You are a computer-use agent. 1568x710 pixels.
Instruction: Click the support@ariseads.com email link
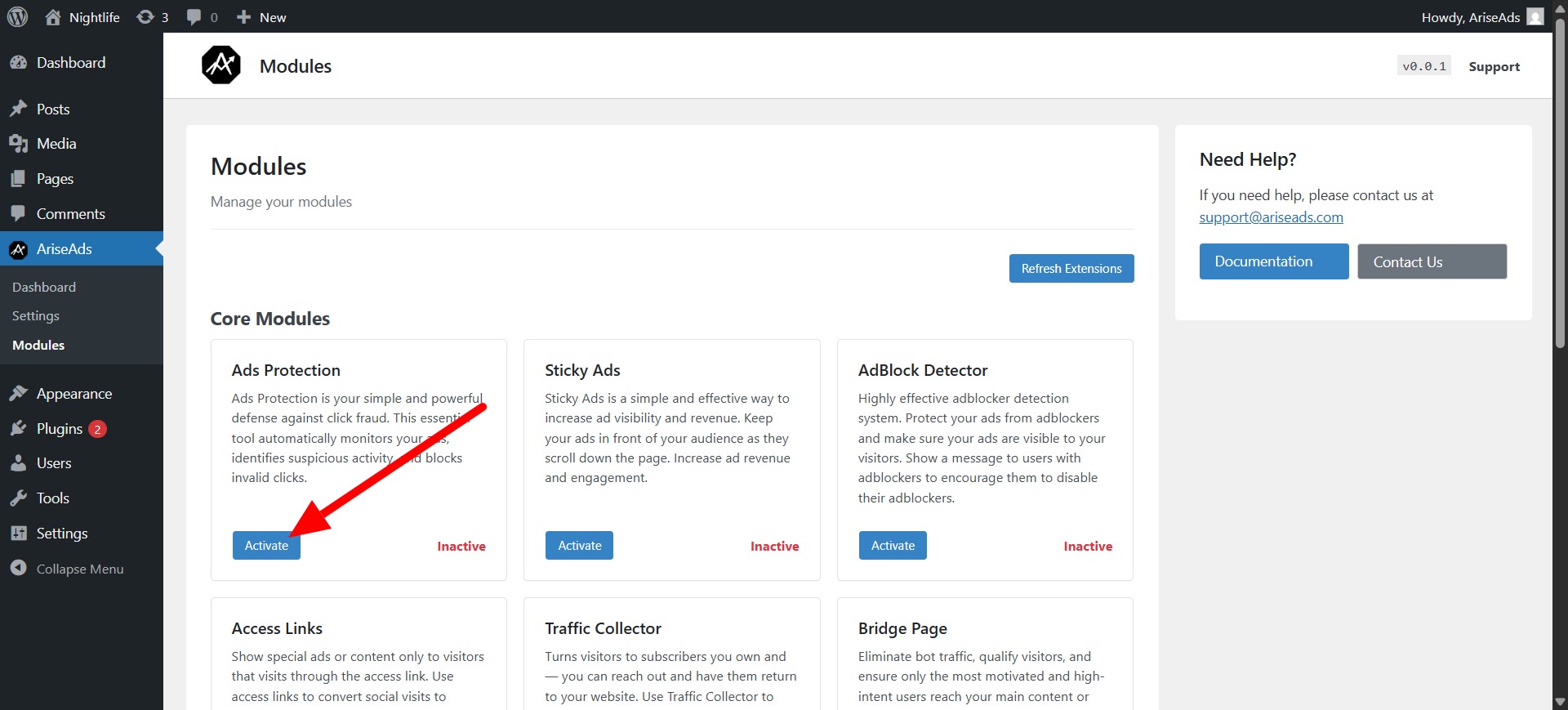(1271, 217)
